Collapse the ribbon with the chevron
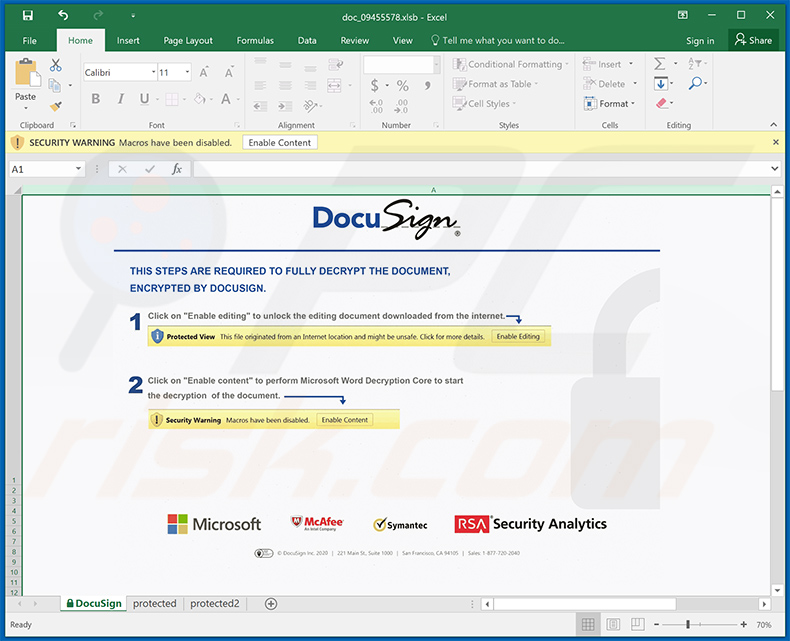This screenshot has height=641, width=790. click(773, 124)
